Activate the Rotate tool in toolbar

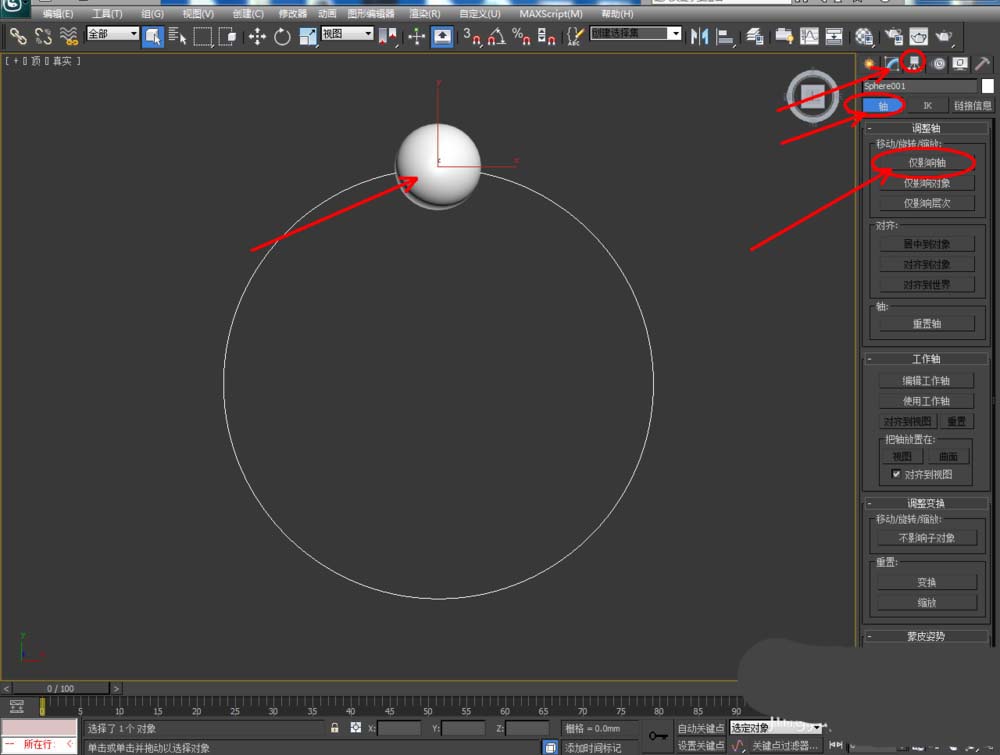(282, 36)
